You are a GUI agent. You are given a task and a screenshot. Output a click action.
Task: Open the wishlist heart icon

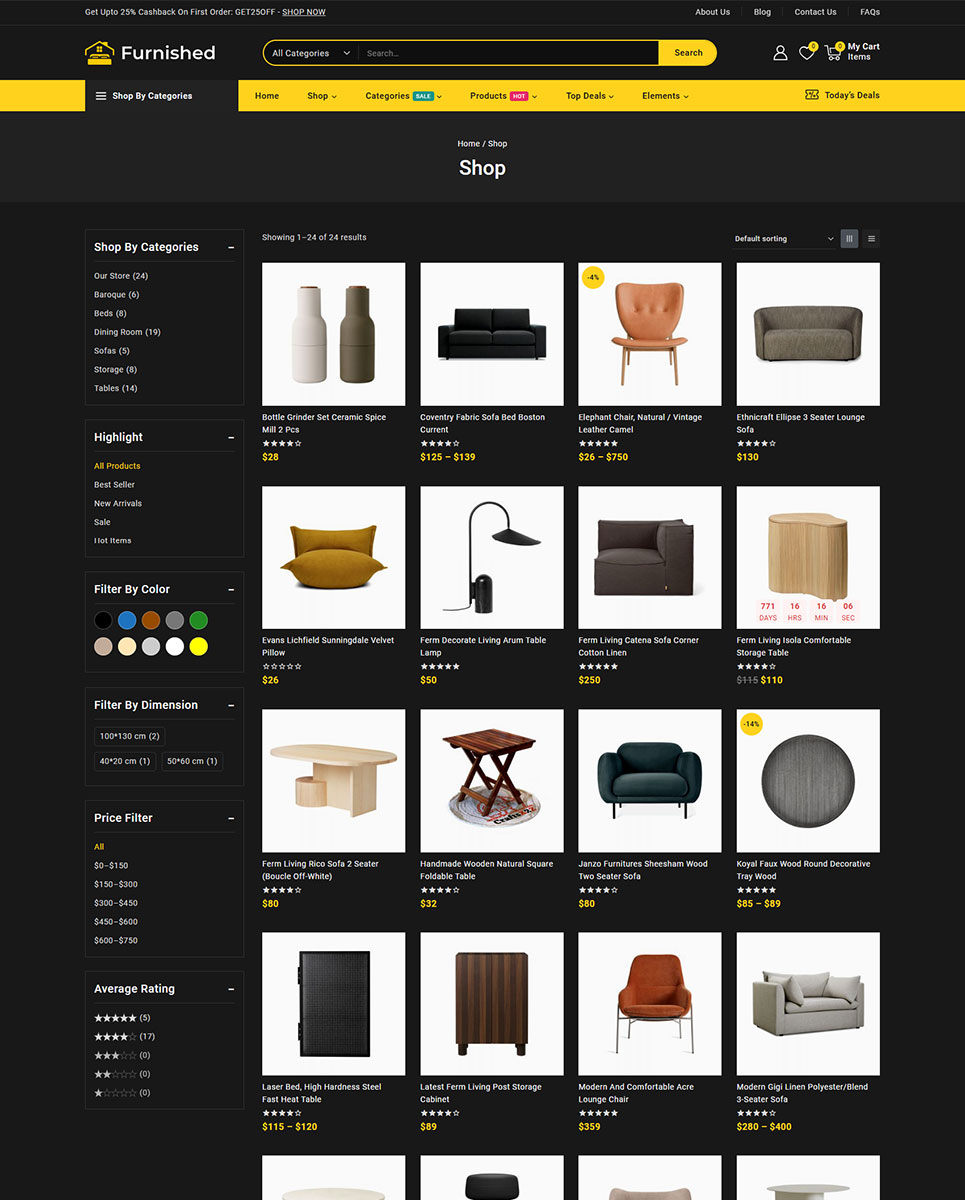click(x=806, y=53)
